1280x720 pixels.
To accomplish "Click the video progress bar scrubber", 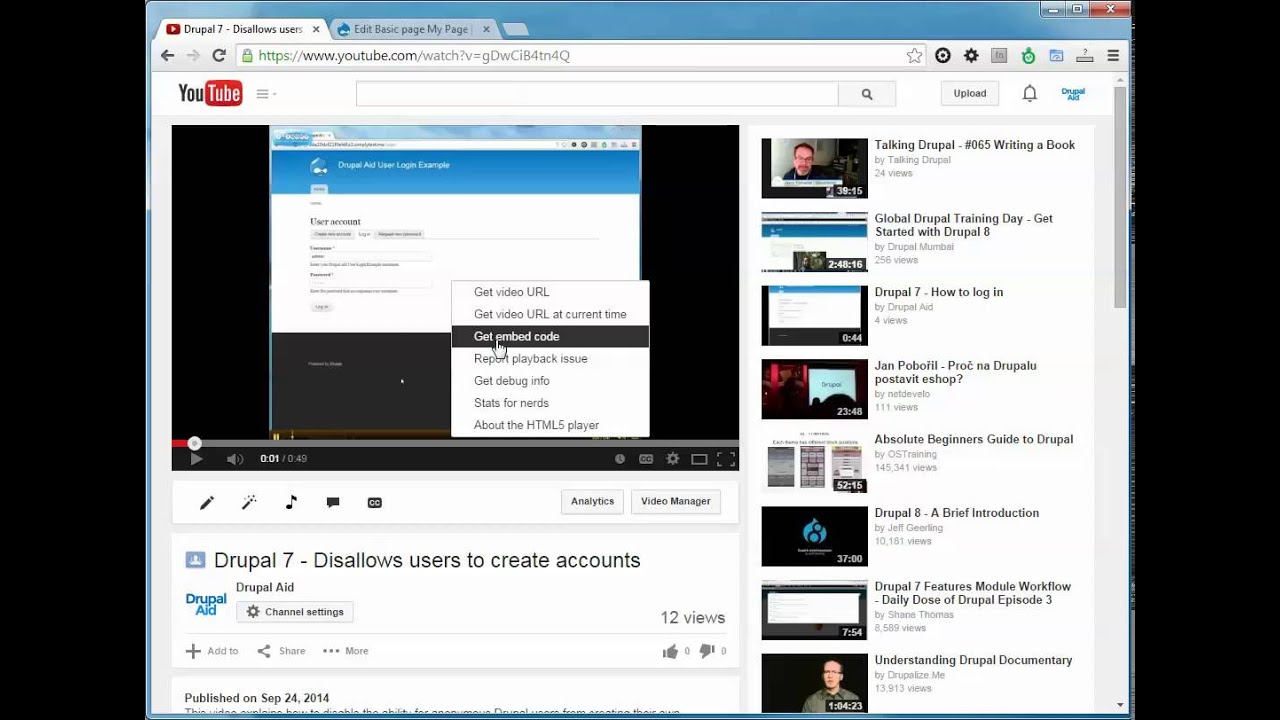I will coord(194,443).
